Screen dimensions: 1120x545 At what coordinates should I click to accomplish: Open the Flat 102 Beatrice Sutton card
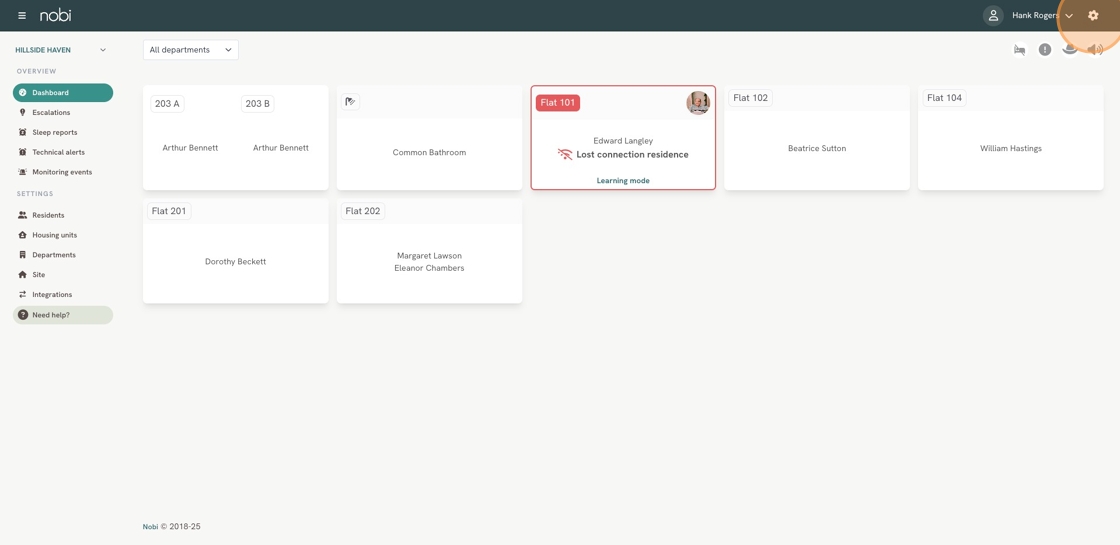coord(816,148)
